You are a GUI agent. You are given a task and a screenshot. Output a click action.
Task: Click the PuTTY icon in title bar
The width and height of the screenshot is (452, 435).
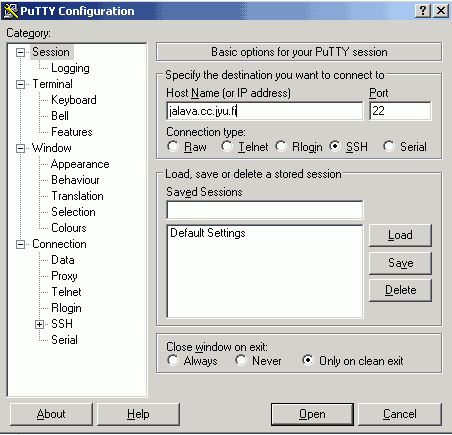11,11
